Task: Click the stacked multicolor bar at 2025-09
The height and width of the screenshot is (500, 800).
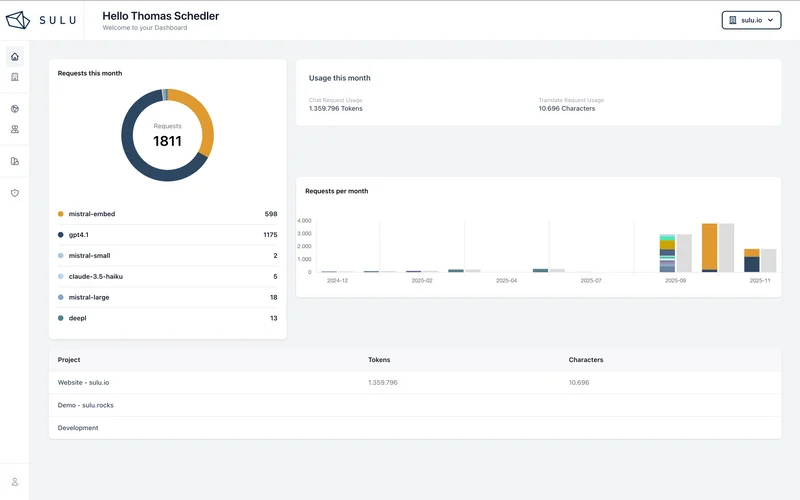Action: pos(667,253)
